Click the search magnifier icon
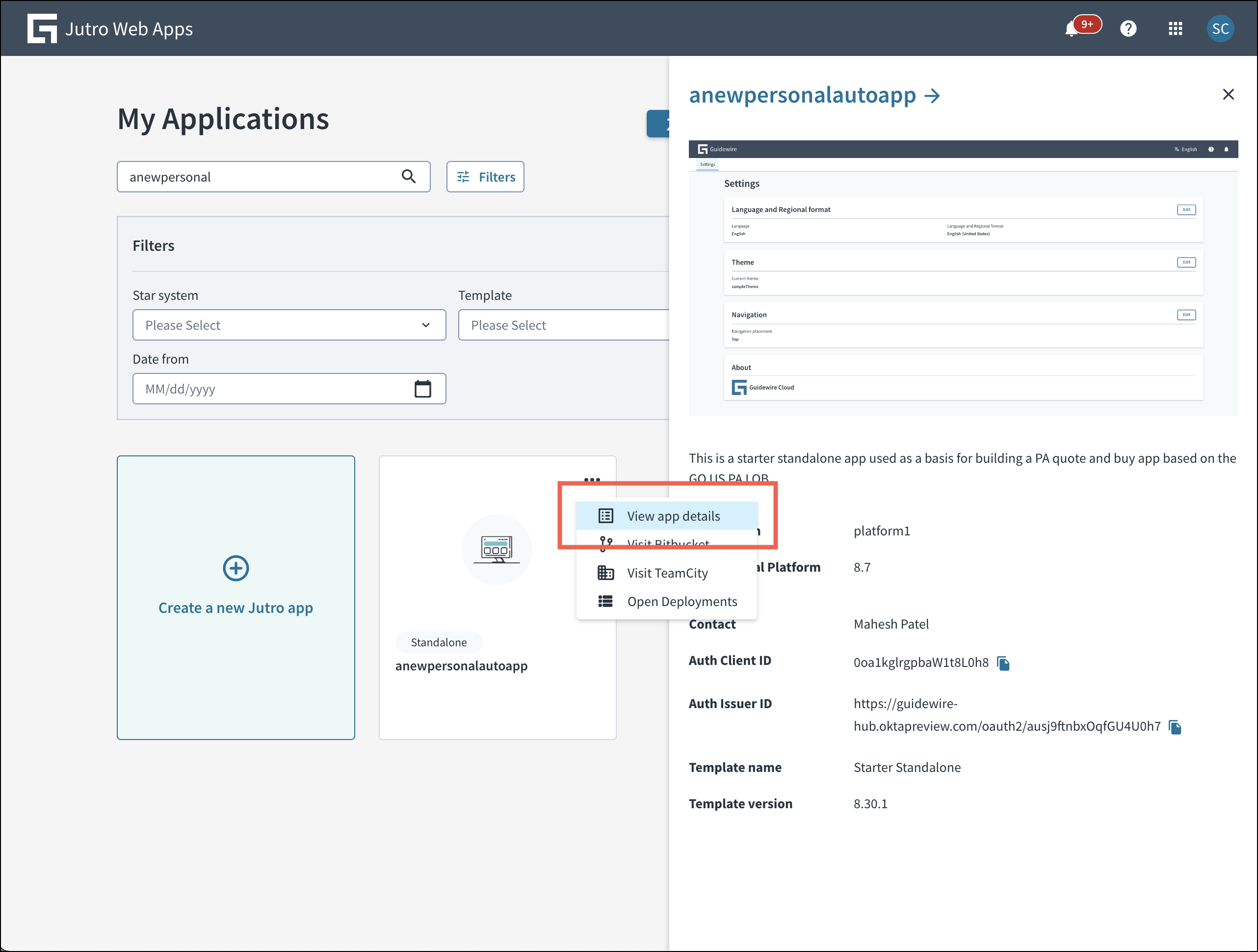Screen dimensions: 1258x952 coord(408,176)
